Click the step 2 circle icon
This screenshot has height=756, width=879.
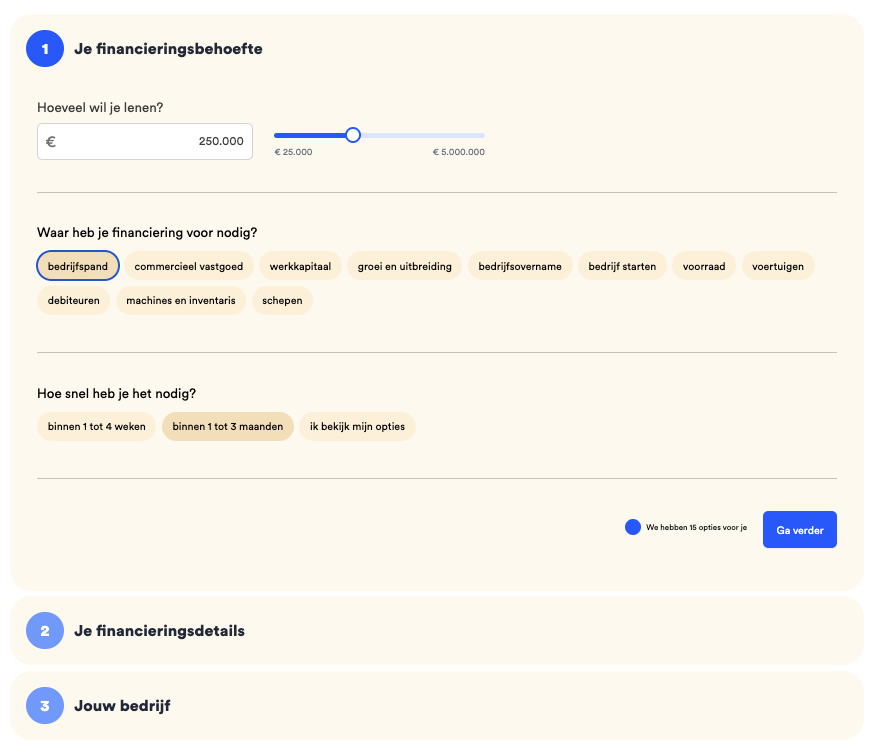pos(45,630)
